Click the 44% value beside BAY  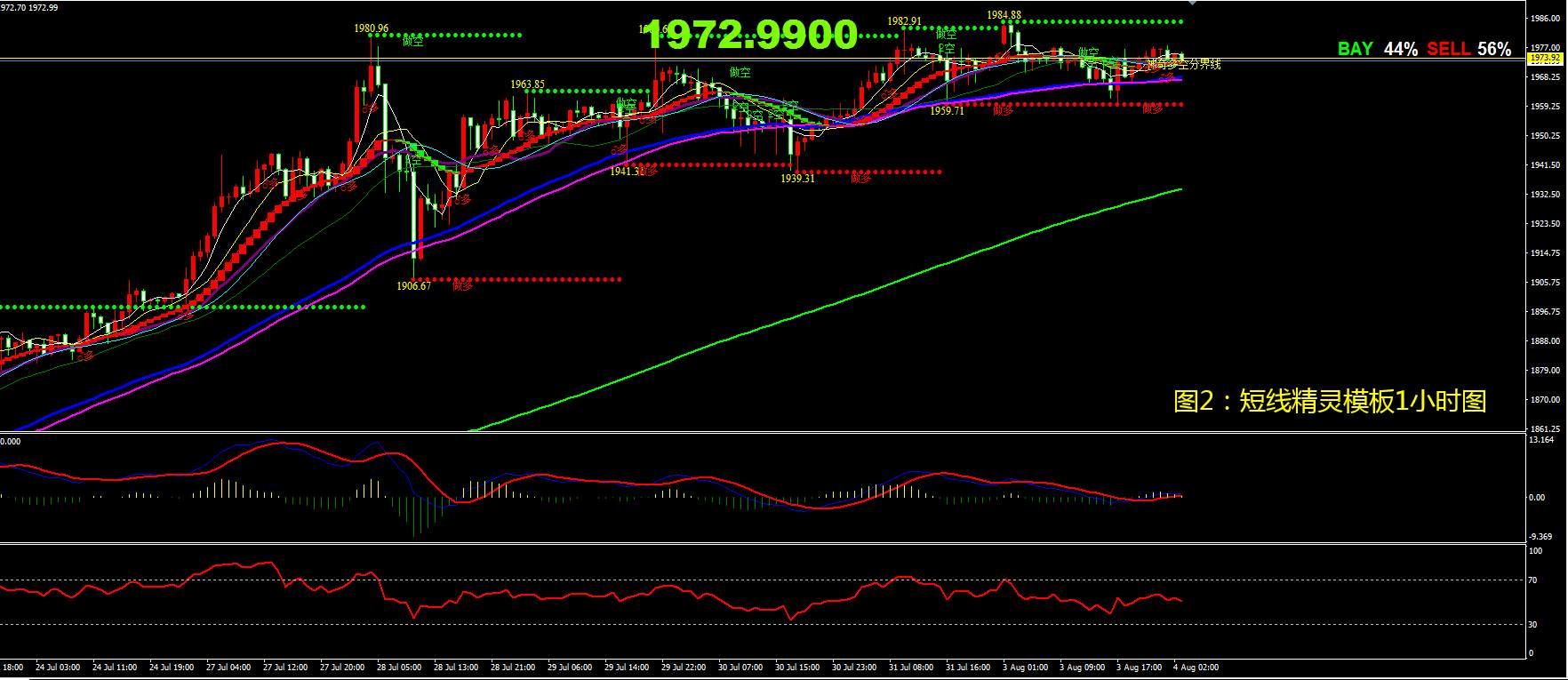1401,49
